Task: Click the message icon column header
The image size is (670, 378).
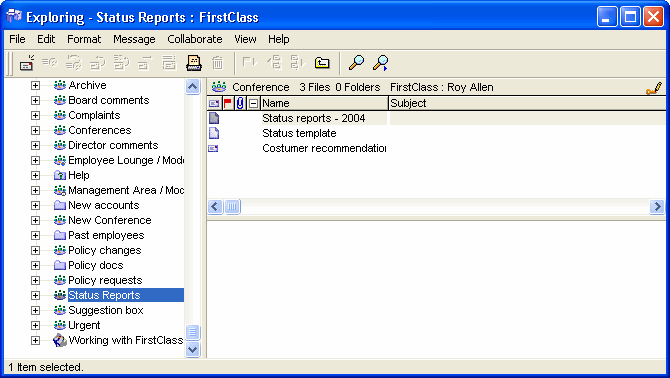Action: [214, 103]
